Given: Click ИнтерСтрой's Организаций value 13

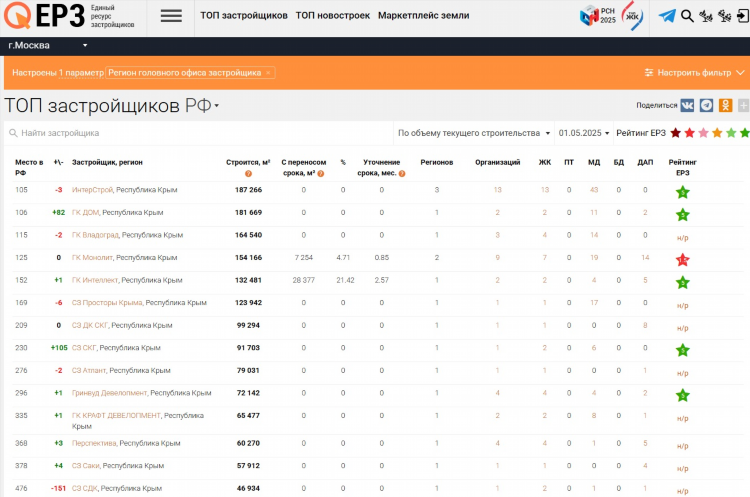Looking at the screenshot, I should (497, 190).
